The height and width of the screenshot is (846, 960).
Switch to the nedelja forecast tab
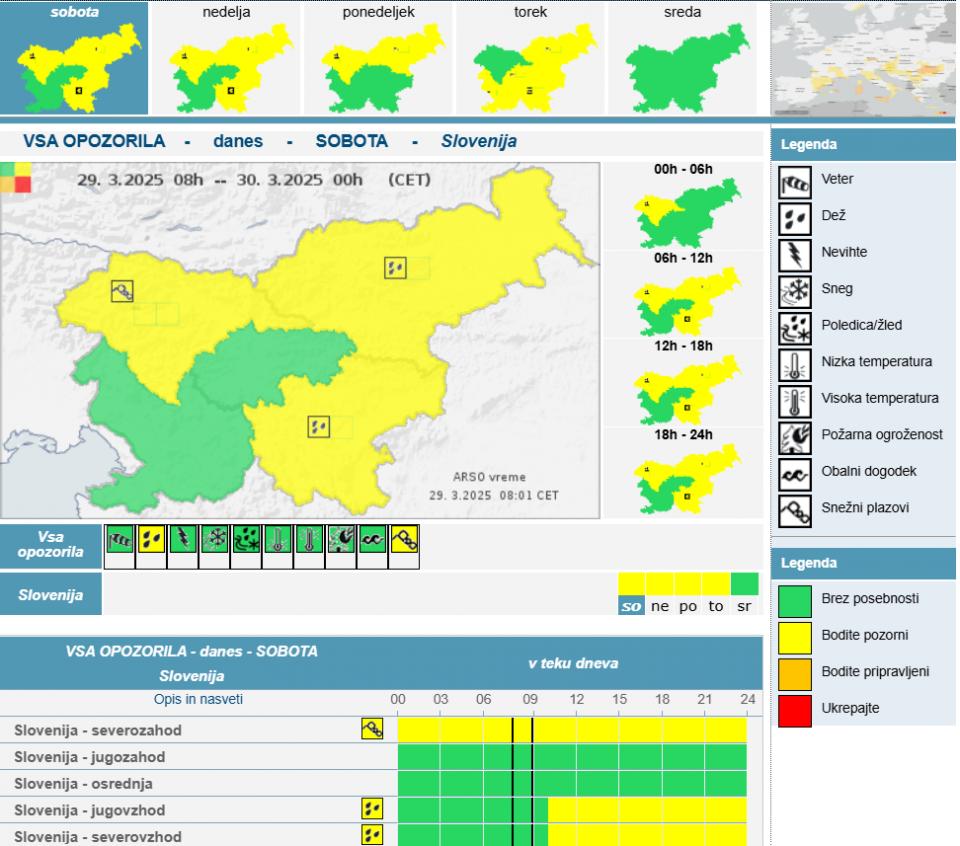tap(226, 58)
